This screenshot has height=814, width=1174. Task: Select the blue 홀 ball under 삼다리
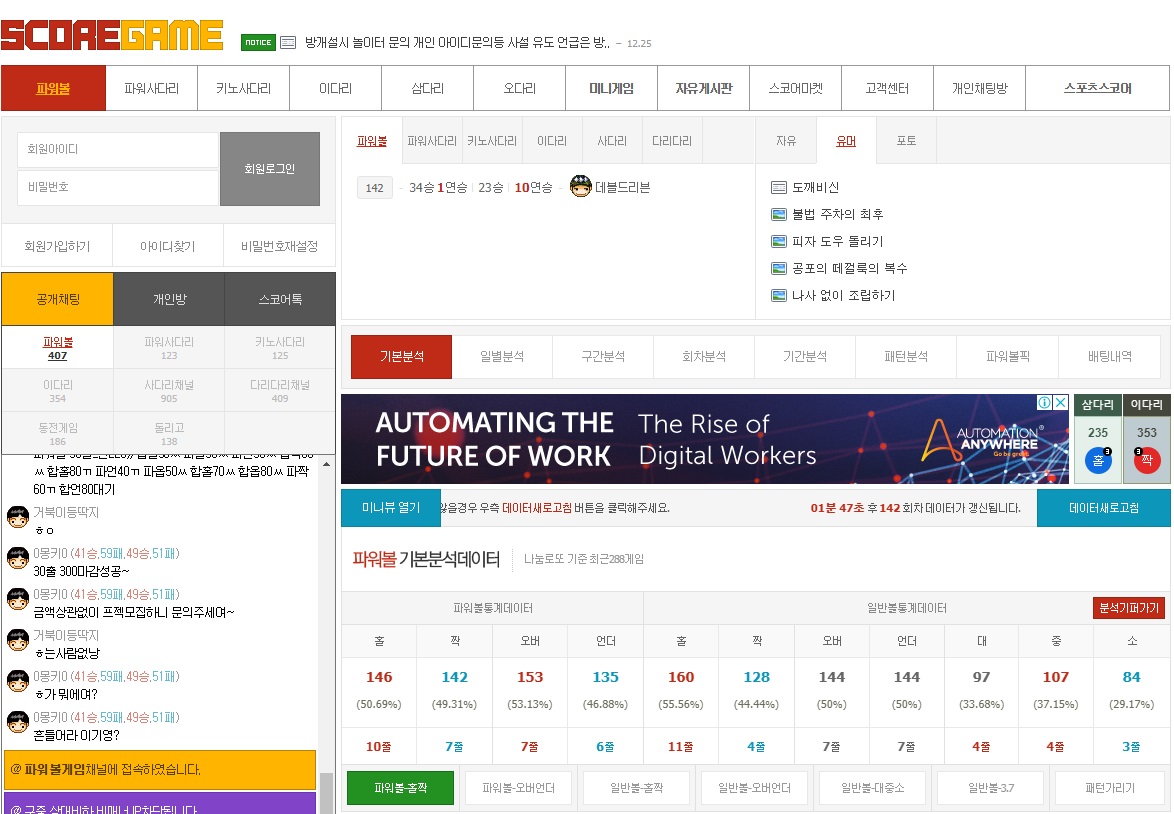click(1097, 460)
